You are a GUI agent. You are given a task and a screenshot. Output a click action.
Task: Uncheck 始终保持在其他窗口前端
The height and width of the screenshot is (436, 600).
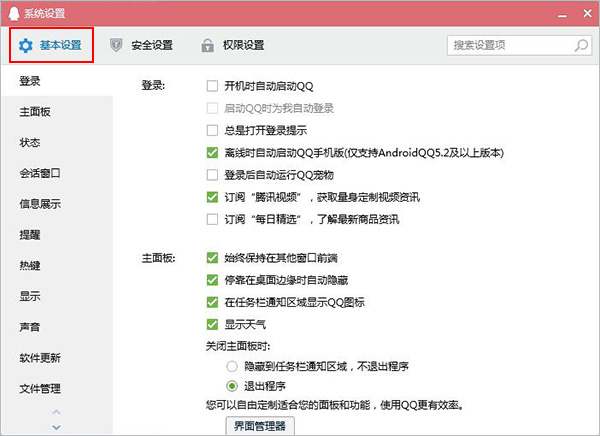(212, 258)
